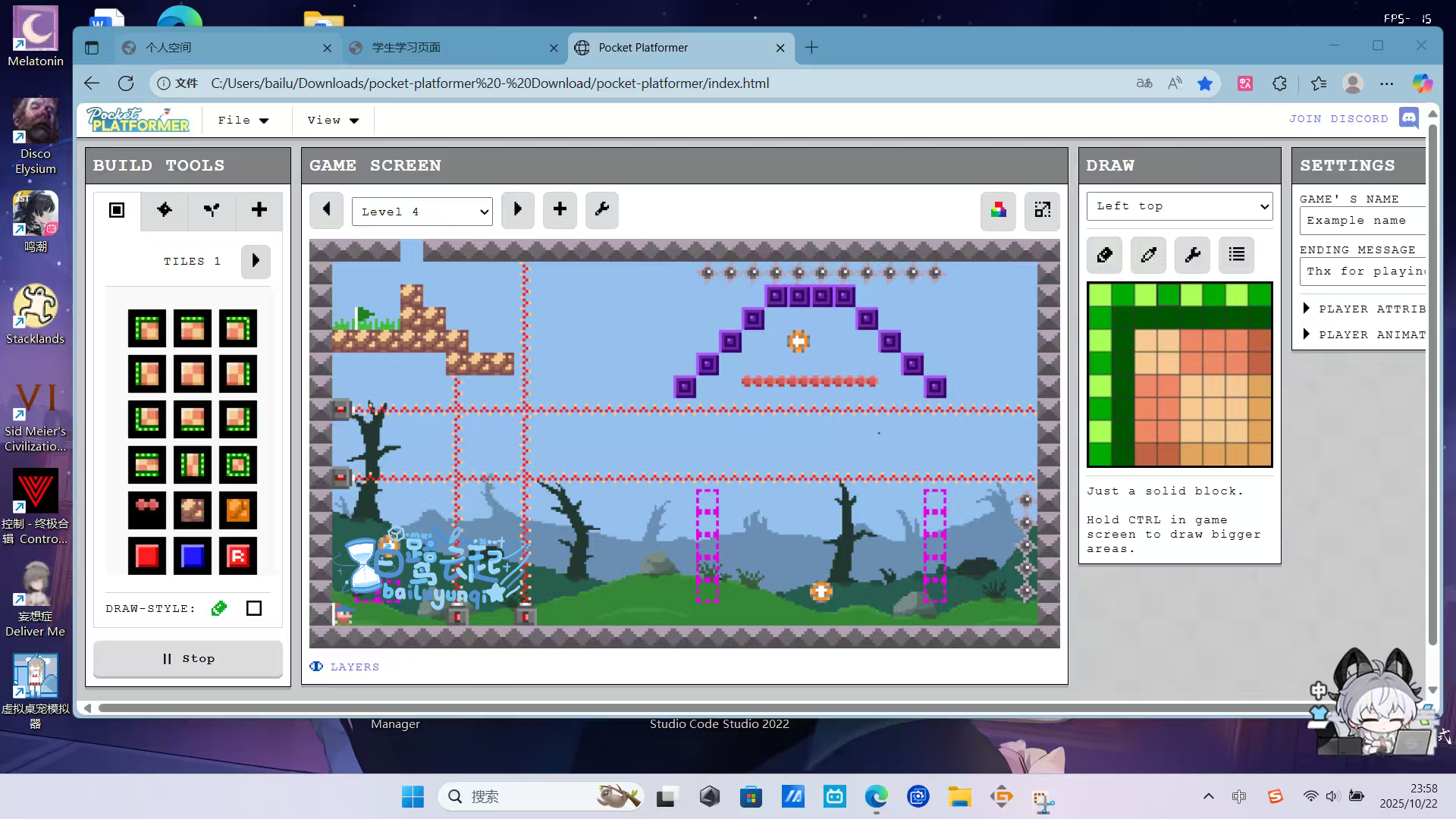The height and width of the screenshot is (819, 1456).
Task: Open level settings wrench
Action: tap(602, 210)
